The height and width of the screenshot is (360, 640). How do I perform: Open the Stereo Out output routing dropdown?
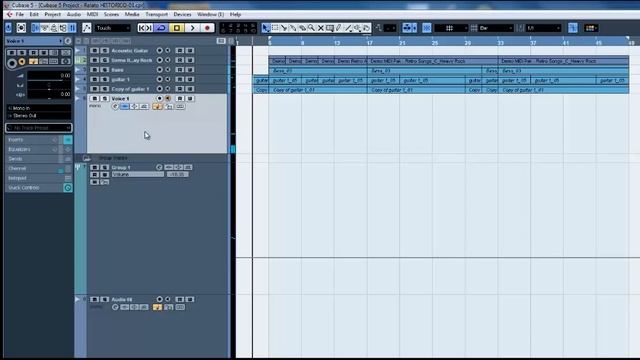[x=39, y=116]
